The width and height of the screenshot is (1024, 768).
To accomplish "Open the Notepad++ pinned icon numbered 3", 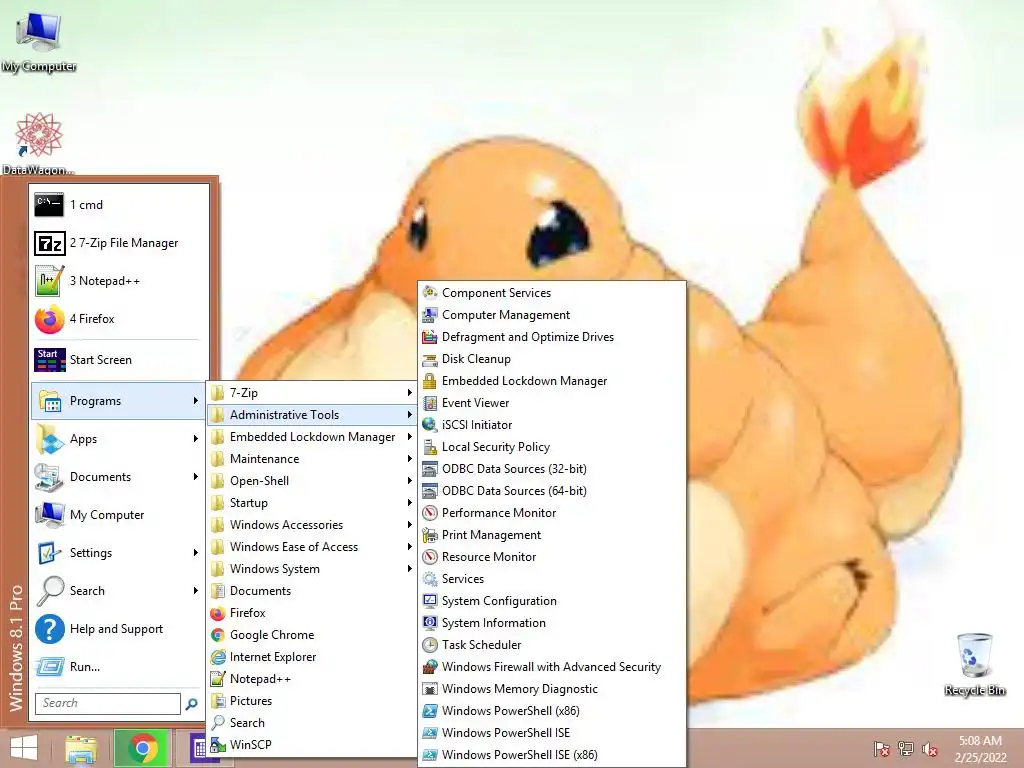I will coord(49,281).
